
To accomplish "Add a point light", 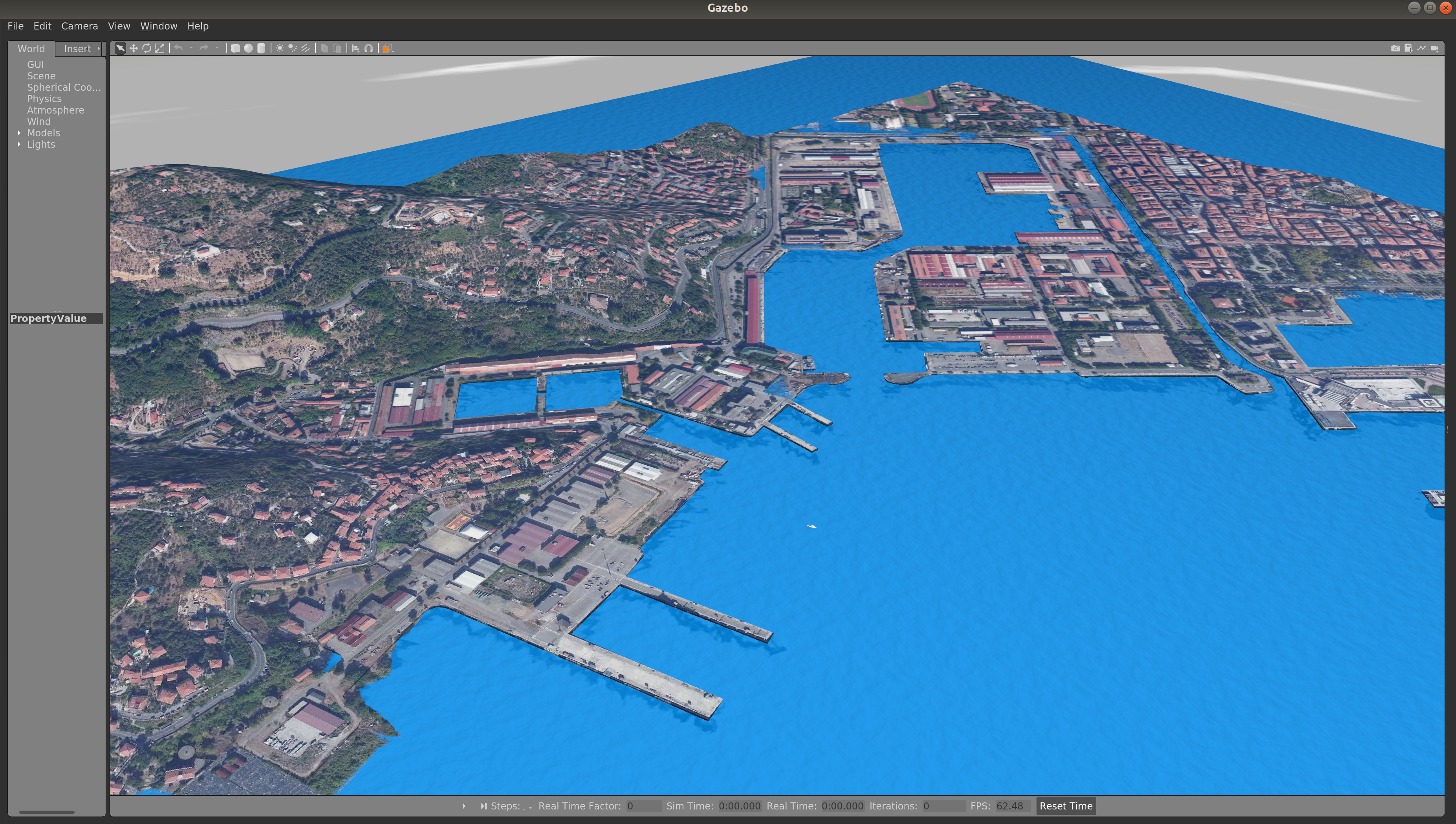I will point(279,48).
